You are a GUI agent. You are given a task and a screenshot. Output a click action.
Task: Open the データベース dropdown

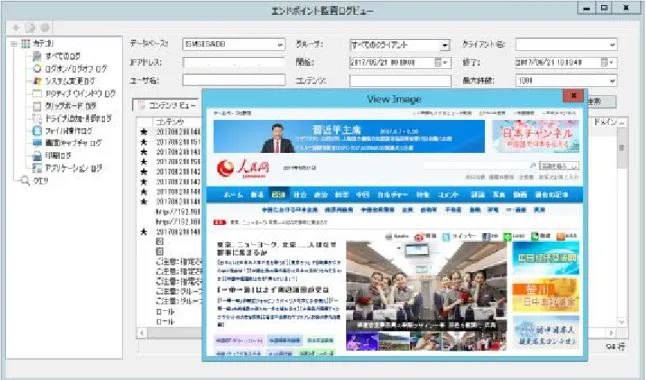click(280, 45)
